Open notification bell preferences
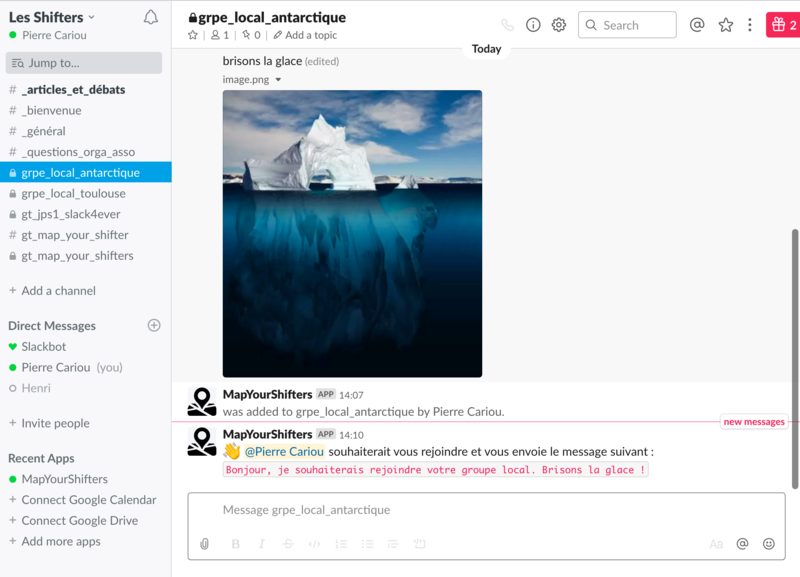 click(151, 18)
